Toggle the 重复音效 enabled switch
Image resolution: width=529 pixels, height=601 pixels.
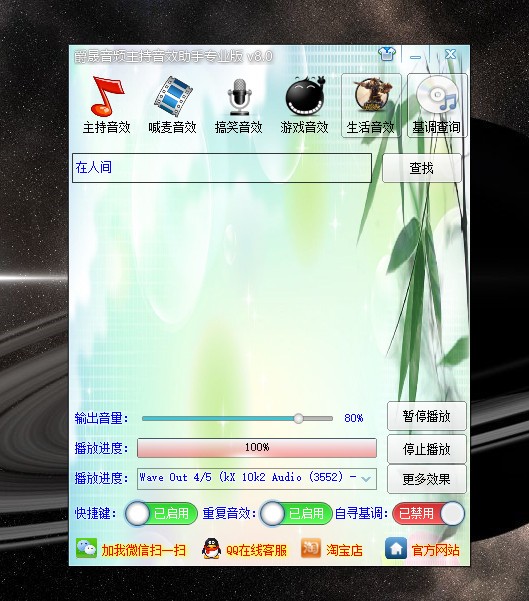click(x=296, y=513)
